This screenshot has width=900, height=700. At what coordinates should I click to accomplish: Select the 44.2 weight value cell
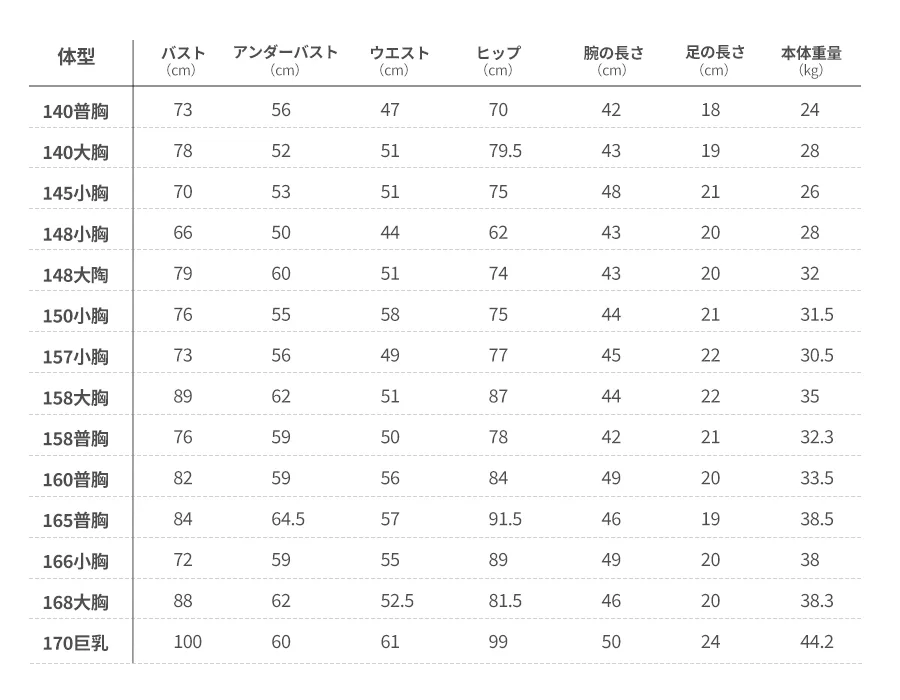tap(816, 642)
